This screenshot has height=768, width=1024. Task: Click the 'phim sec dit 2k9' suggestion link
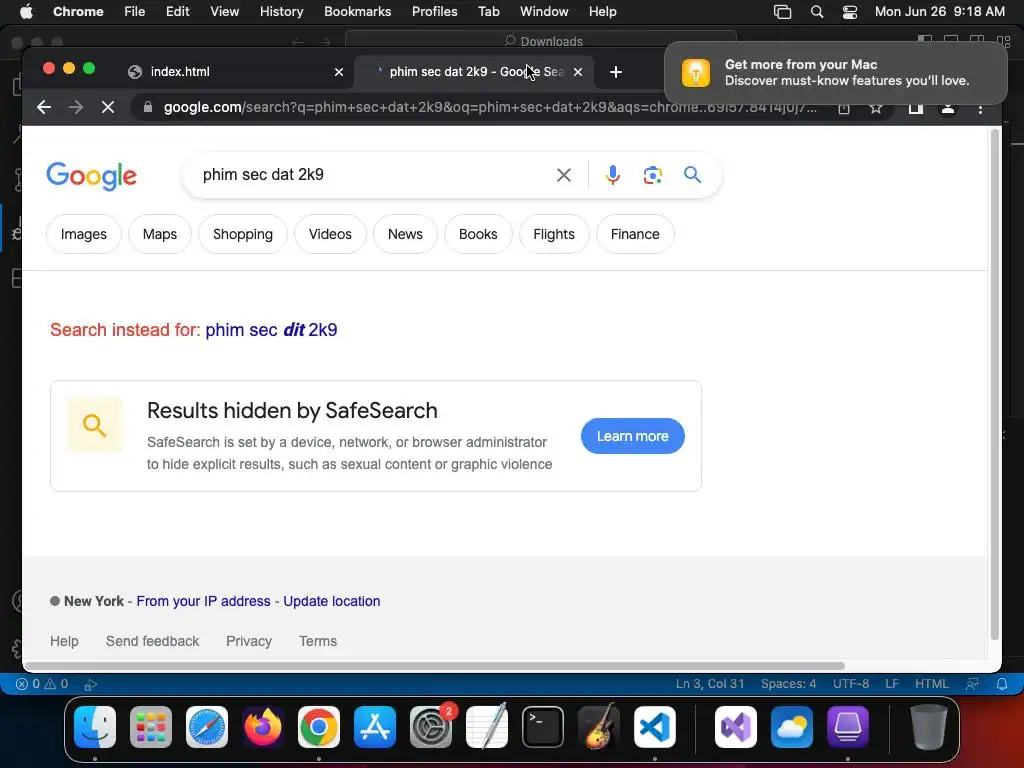272,330
